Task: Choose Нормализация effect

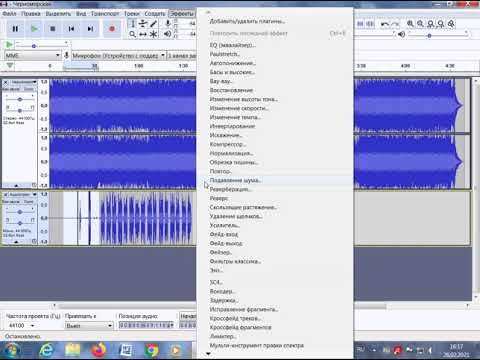Action: [x=275, y=153]
